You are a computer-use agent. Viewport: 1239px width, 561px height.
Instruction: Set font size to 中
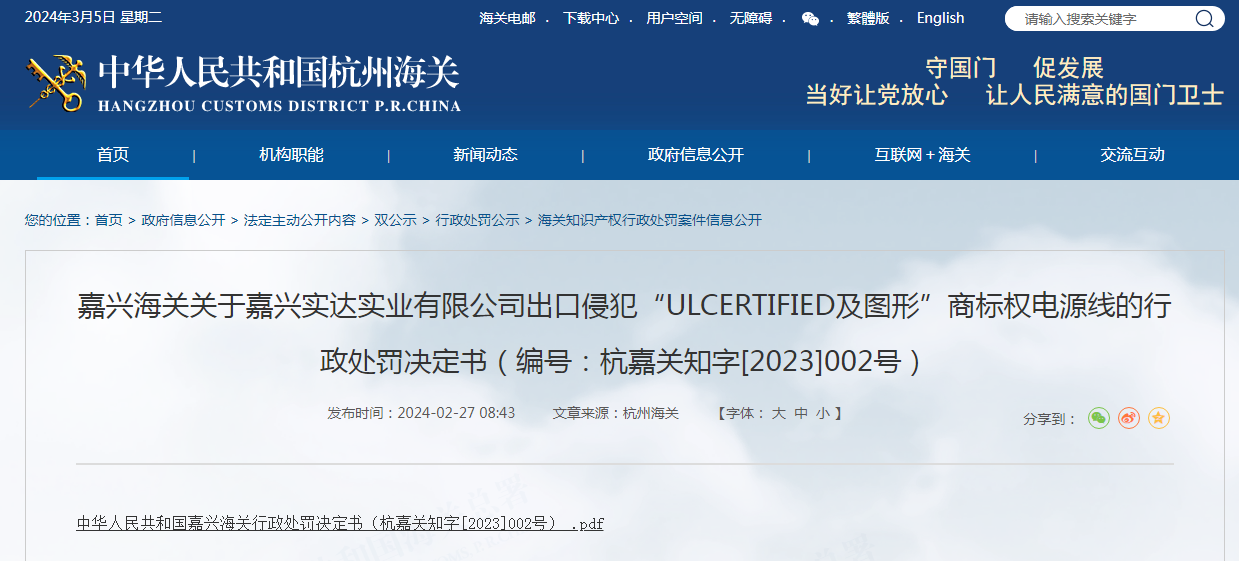(x=801, y=413)
